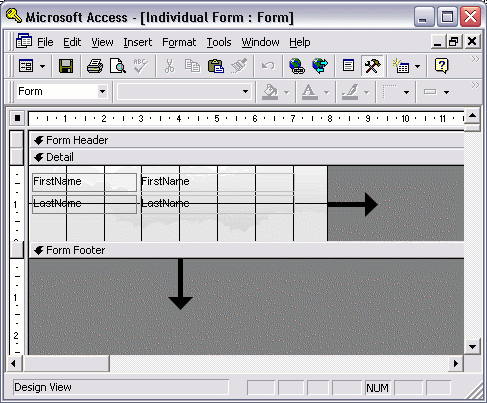Click the NUM status bar indicator
Image resolution: width=487 pixels, height=403 pixels.
pos(377,388)
